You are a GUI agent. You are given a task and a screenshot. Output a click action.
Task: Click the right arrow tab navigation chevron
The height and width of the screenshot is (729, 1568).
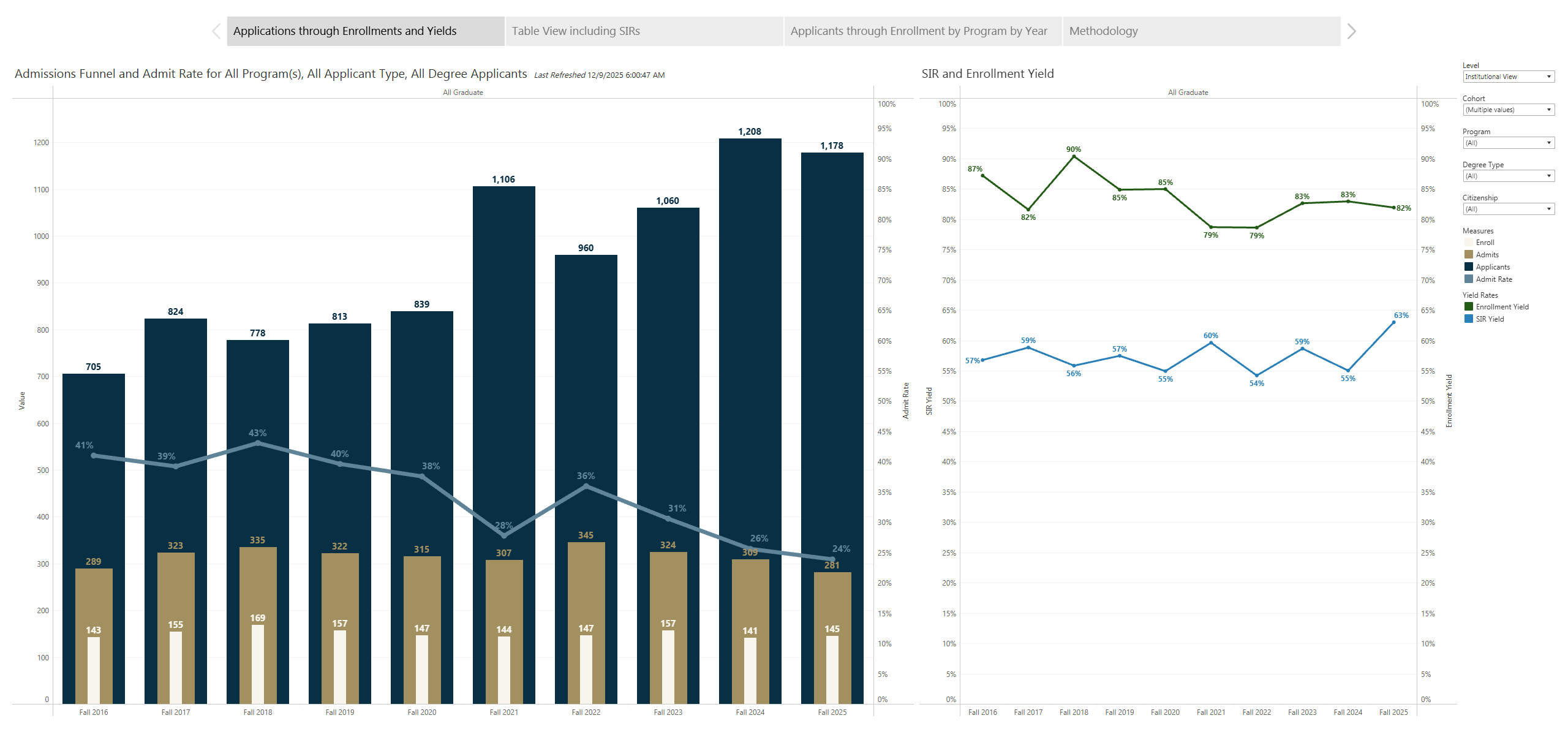pos(1351,31)
